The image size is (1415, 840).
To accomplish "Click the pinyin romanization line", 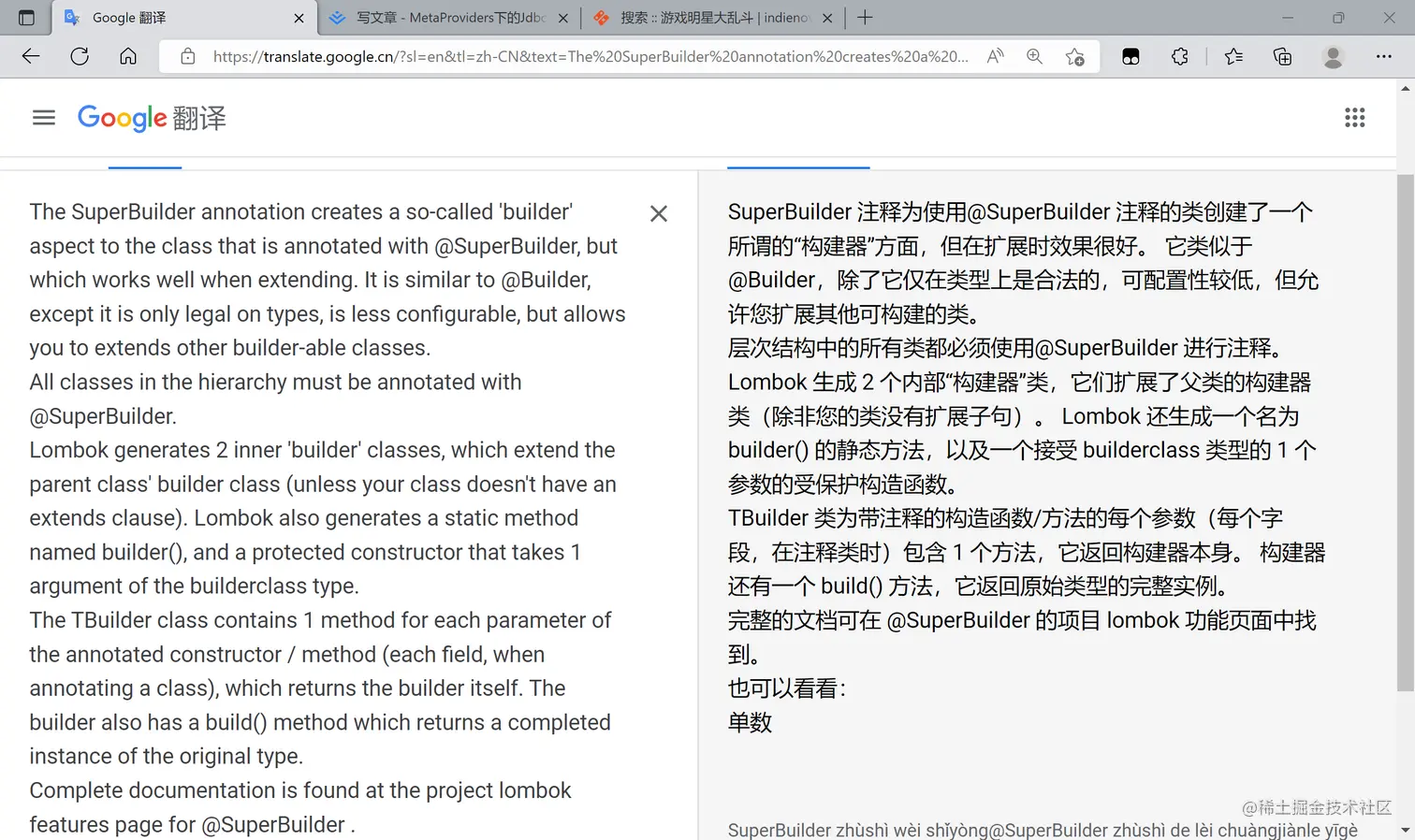I will [1043, 830].
